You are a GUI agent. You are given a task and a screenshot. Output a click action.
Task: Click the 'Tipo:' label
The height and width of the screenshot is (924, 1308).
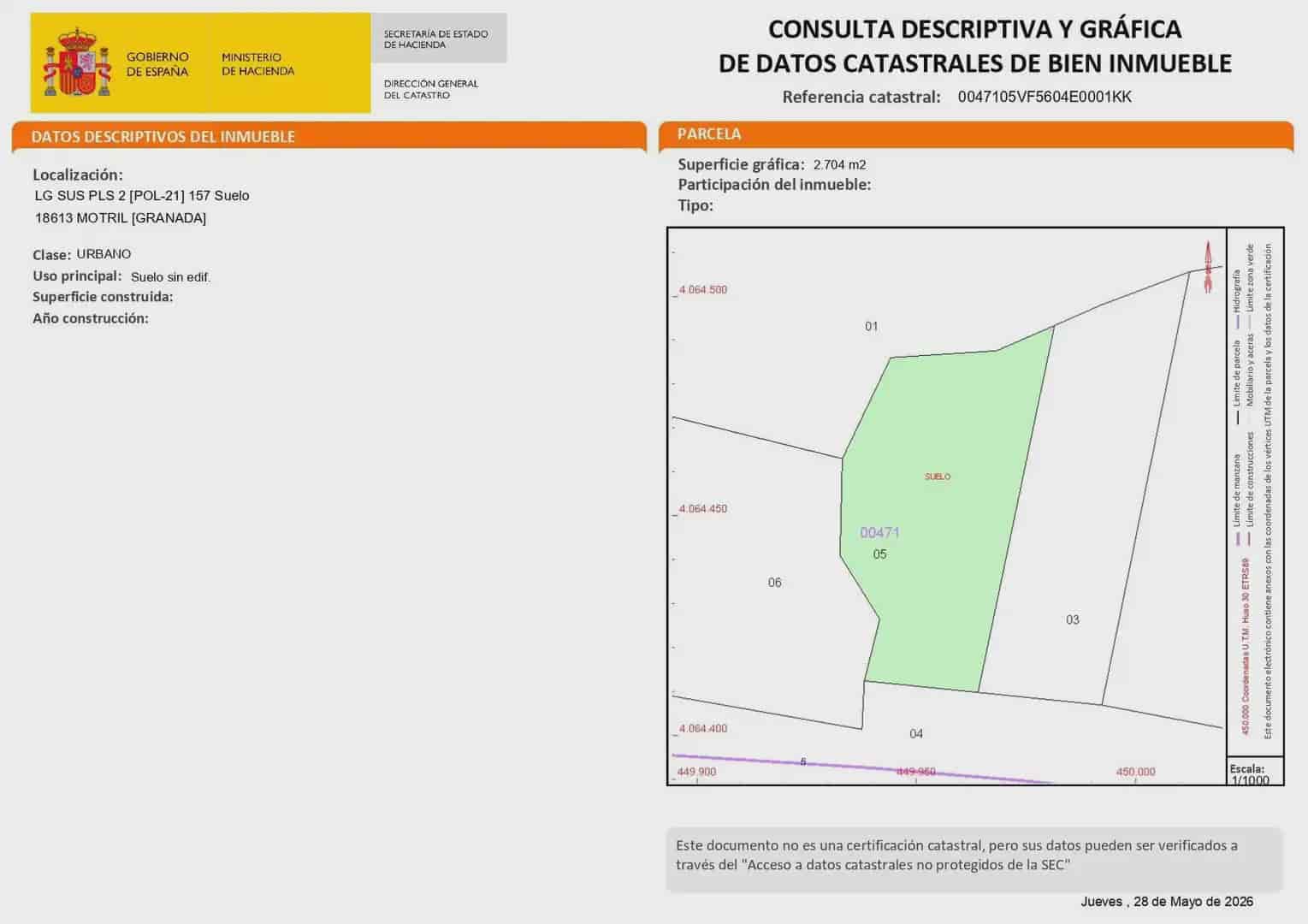pos(695,205)
